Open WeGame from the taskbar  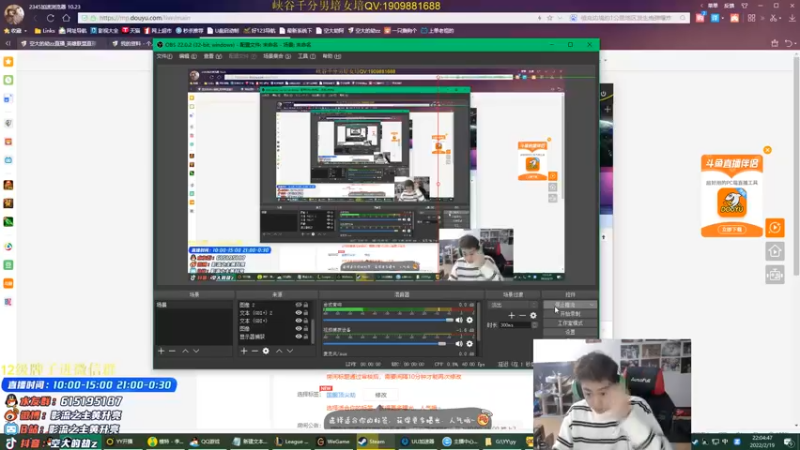pos(334,442)
